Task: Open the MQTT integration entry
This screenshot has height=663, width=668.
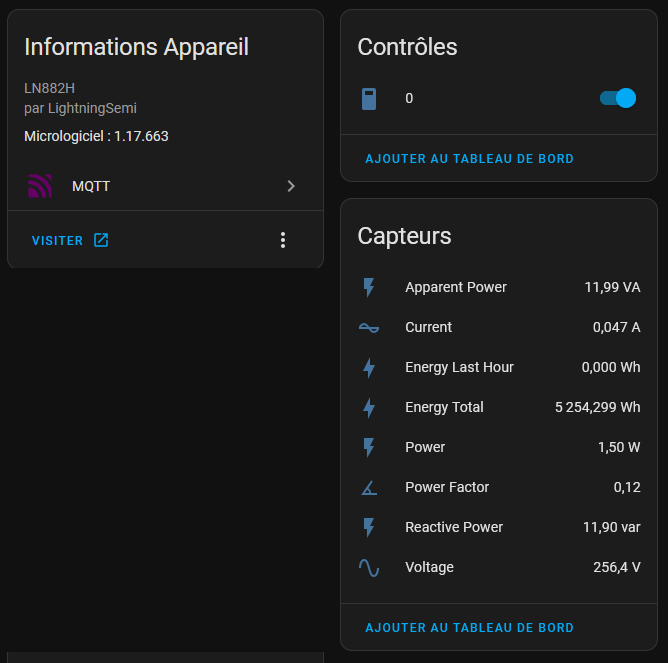Action: tap(165, 186)
